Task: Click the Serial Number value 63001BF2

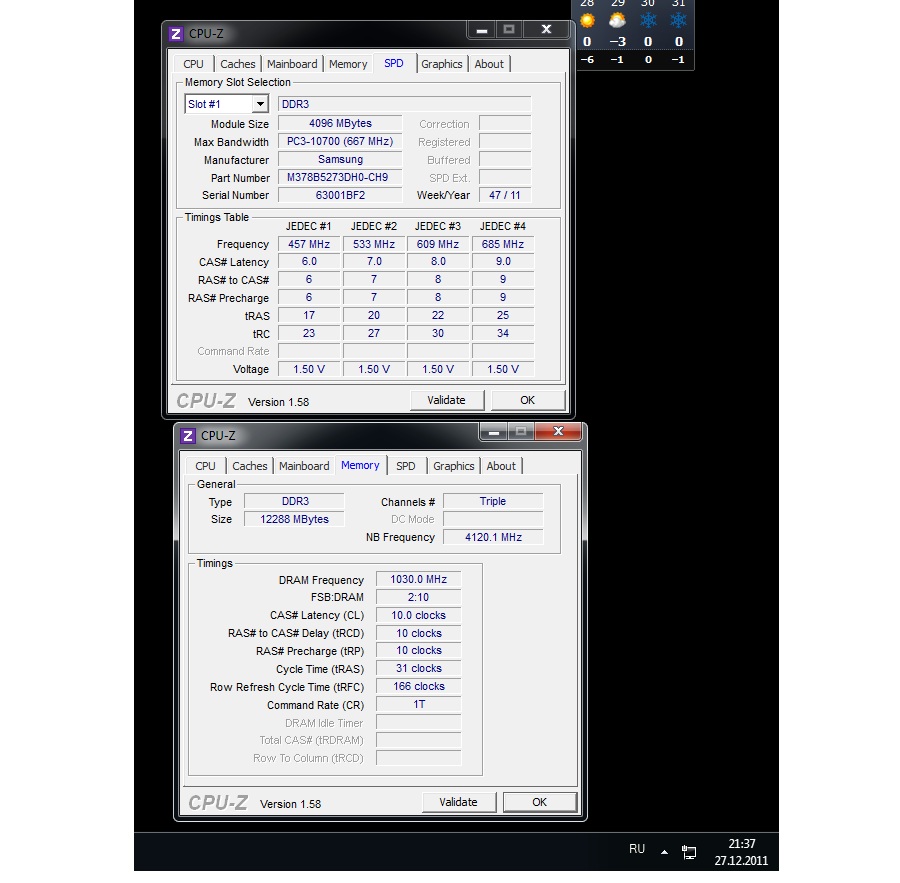Action: point(340,195)
